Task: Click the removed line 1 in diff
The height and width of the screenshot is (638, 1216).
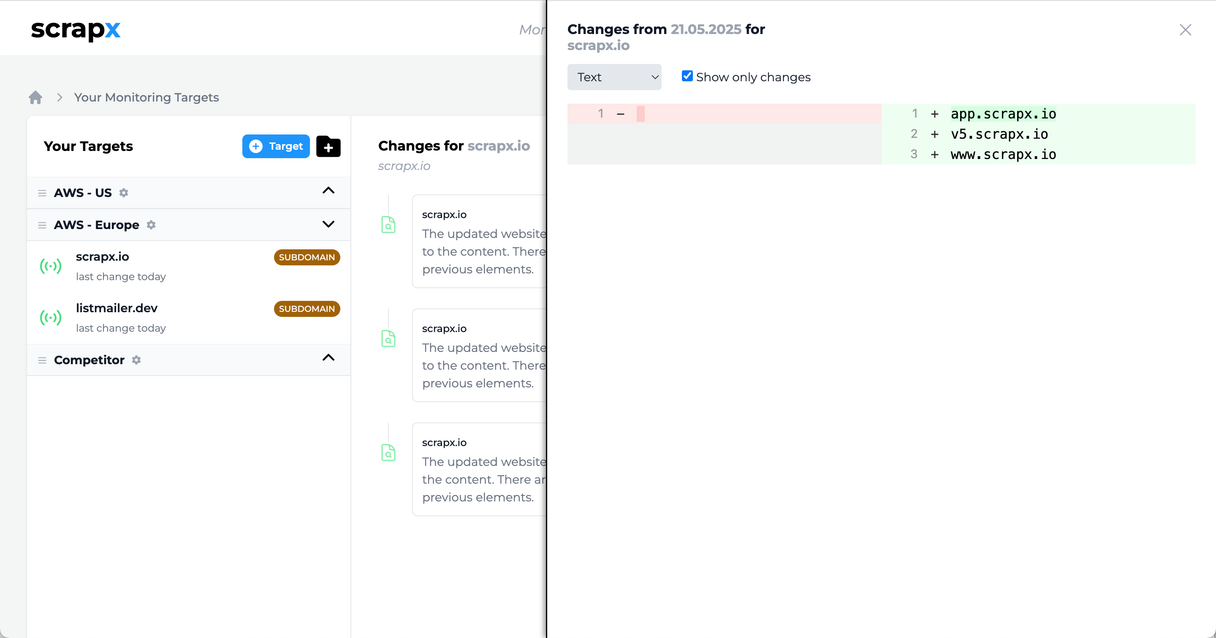Action: coord(724,114)
